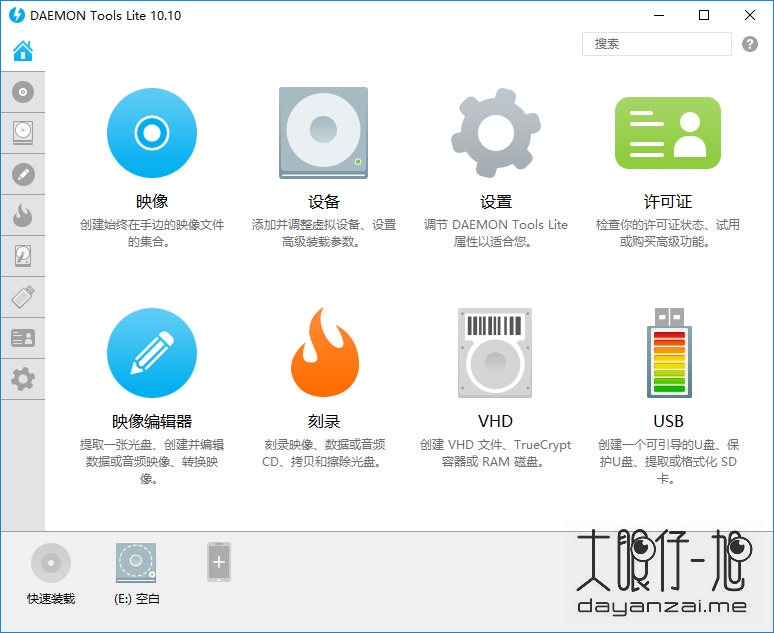Click the large 映像编辑器 pencil icon
Screen dimensions: 774x633
pyautogui.click(x=152, y=353)
